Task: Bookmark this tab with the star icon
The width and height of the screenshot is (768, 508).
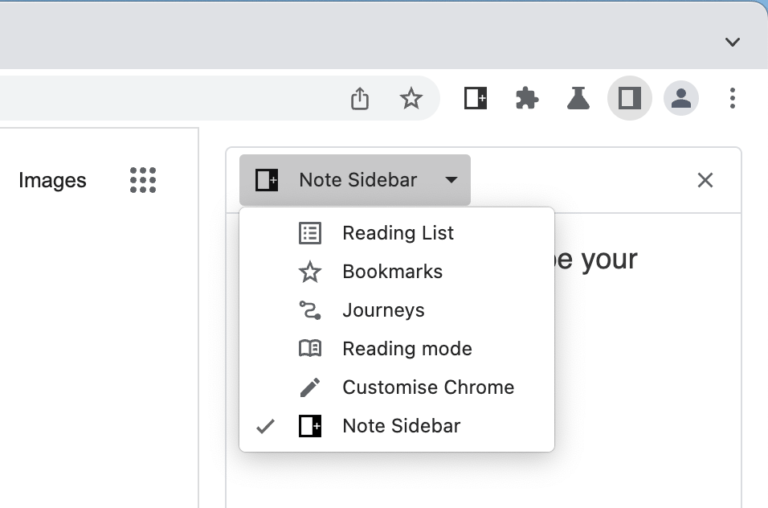Action: coord(411,98)
